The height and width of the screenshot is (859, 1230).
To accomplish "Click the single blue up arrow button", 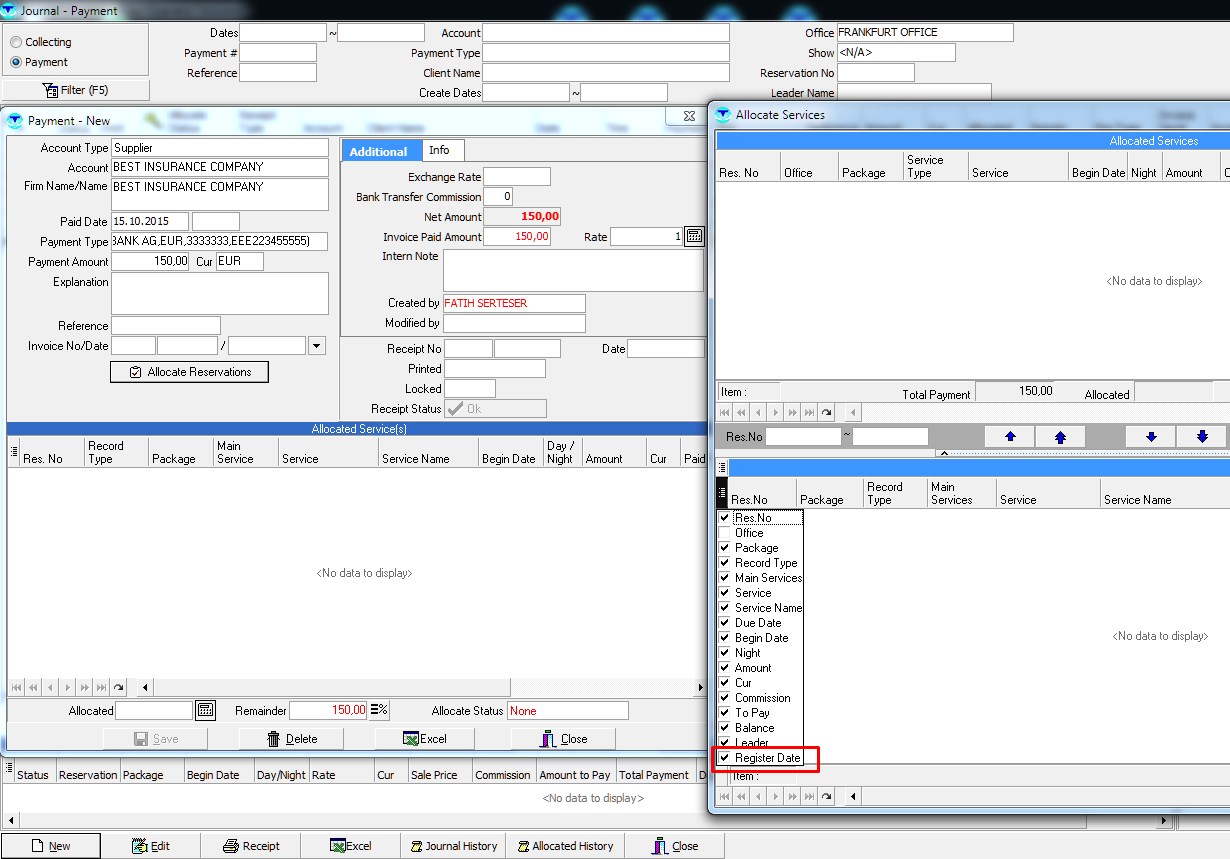I will [x=1010, y=437].
